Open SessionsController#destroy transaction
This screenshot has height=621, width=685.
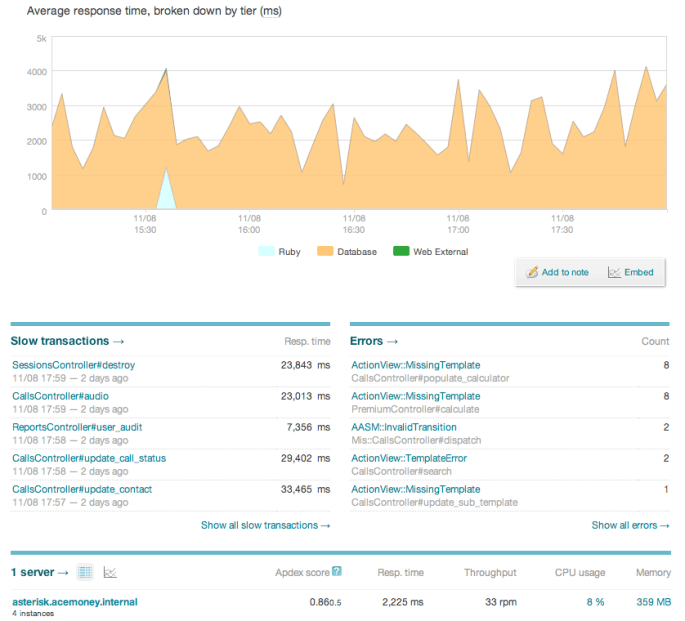(73, 365)
